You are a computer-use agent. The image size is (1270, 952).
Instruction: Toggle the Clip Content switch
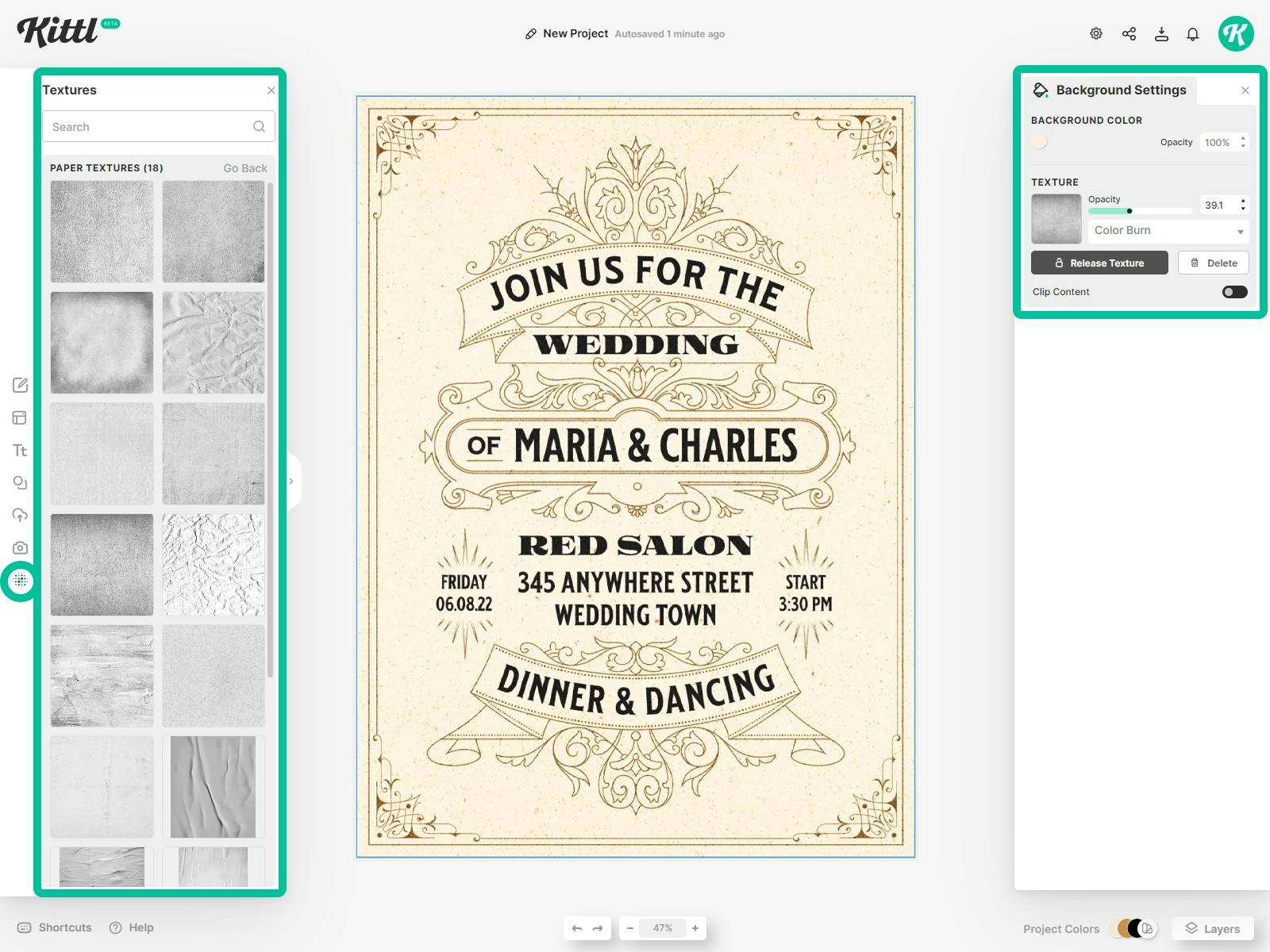tap(1234, 292)
